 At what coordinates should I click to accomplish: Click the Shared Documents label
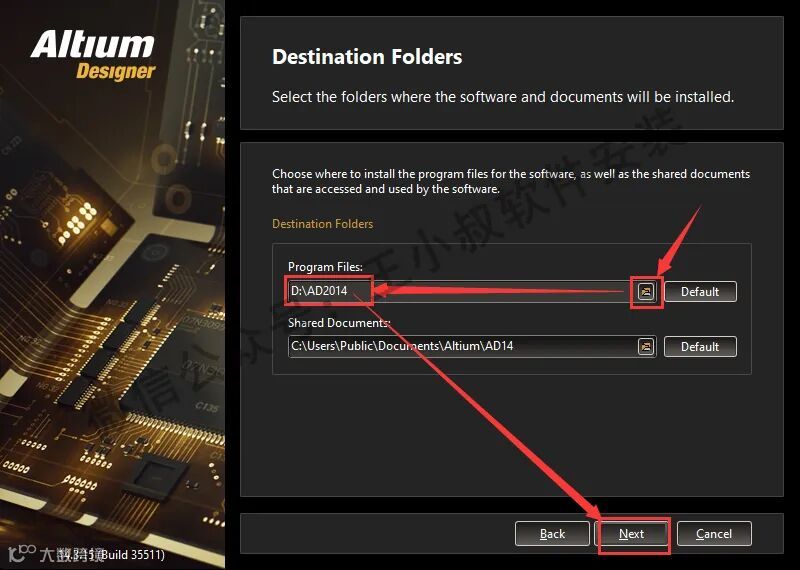pos(339,323)
